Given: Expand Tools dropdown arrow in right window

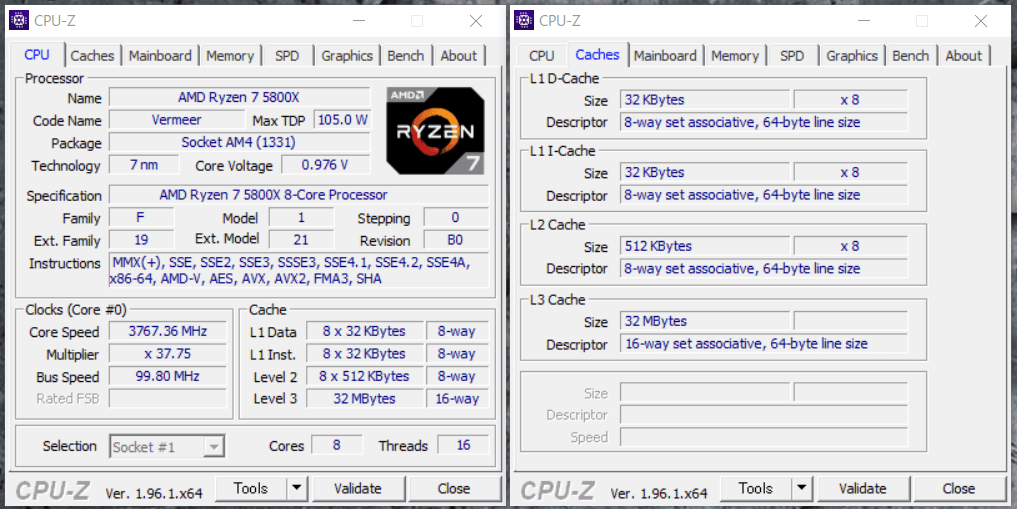Looking at the screenshot, I should [x=802, y=488].
